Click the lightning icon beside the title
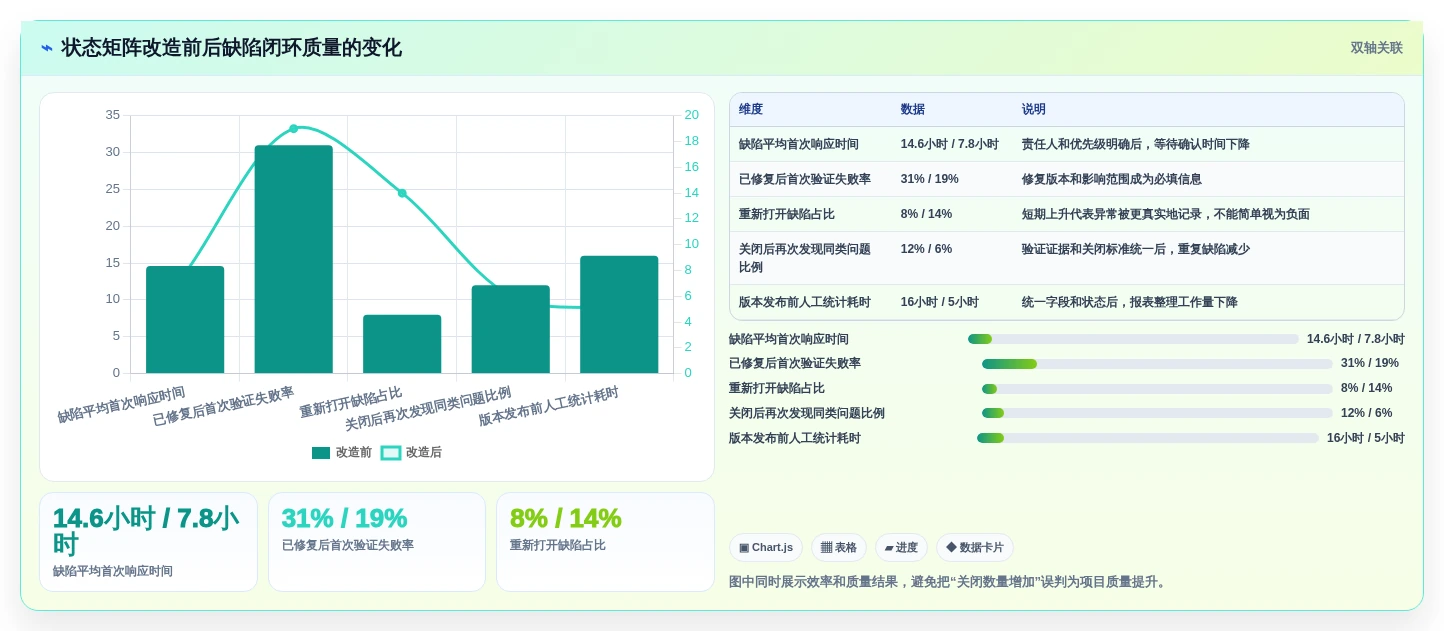This screenshot has height=631, width=1444. coord(47,48)
